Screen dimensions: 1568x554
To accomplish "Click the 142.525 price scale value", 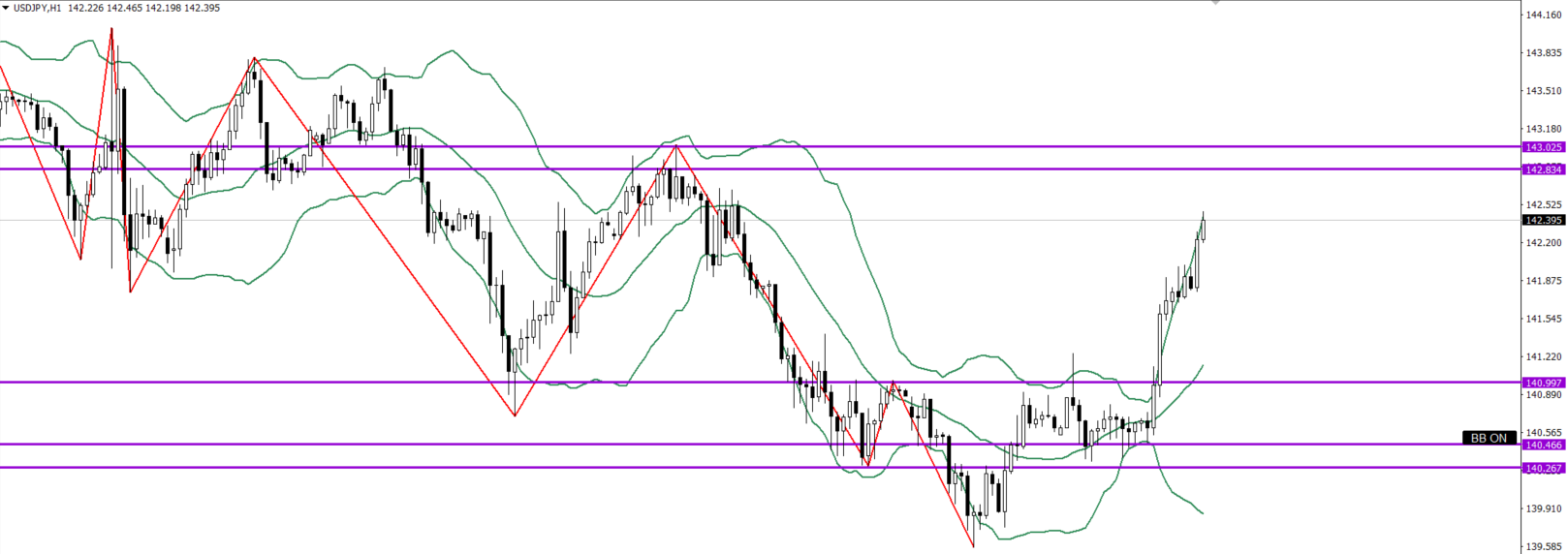I will coord(1543,204).
